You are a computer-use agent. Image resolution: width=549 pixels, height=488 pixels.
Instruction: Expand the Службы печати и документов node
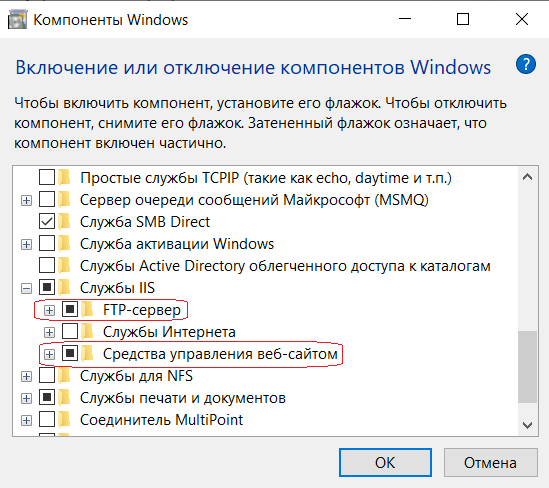26,398
